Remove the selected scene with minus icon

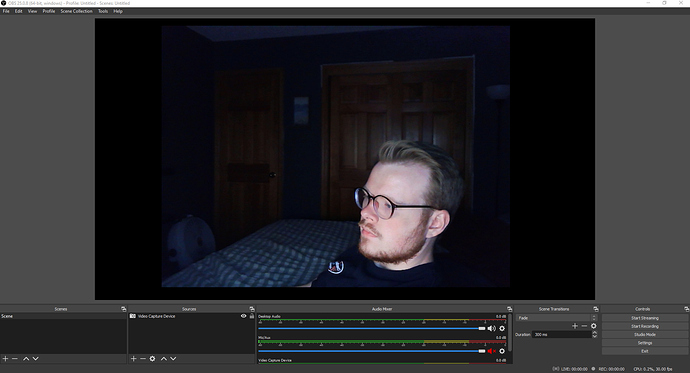(15, 359)
